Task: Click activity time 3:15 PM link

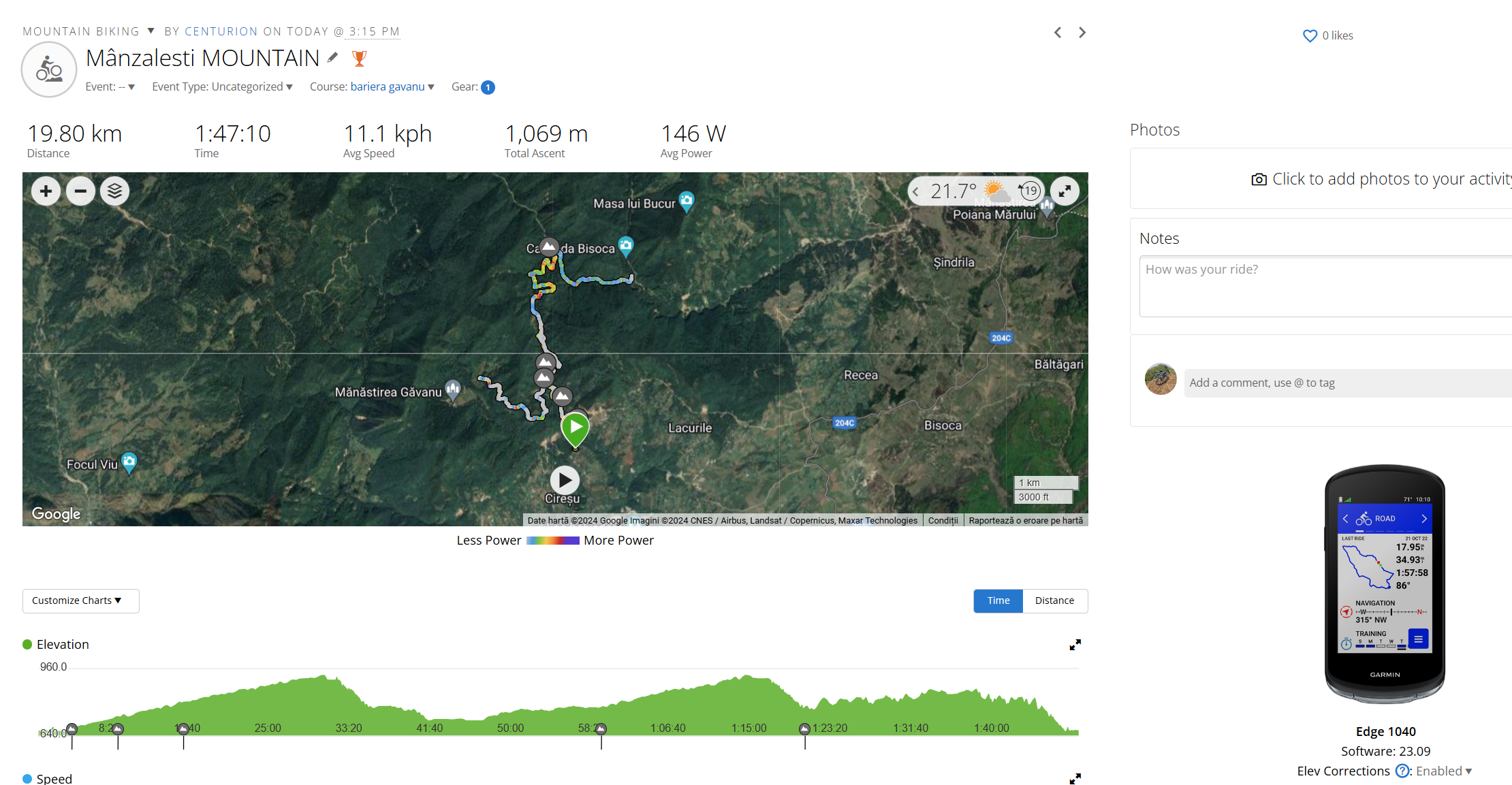Action: pos(375,31)
